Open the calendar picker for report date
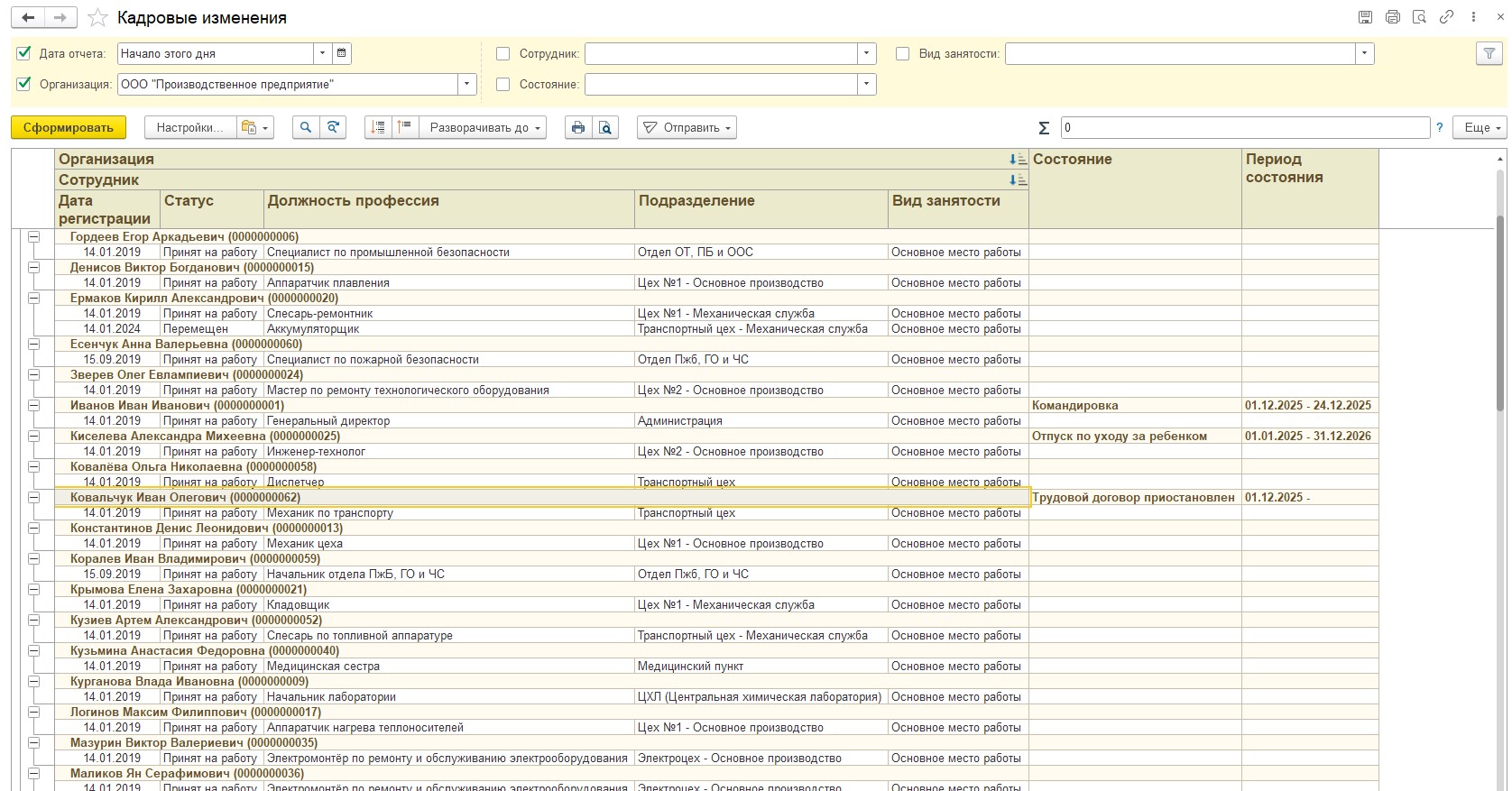Image resolution: width=1512 pixels, height=791 pixels. (341, 54)
